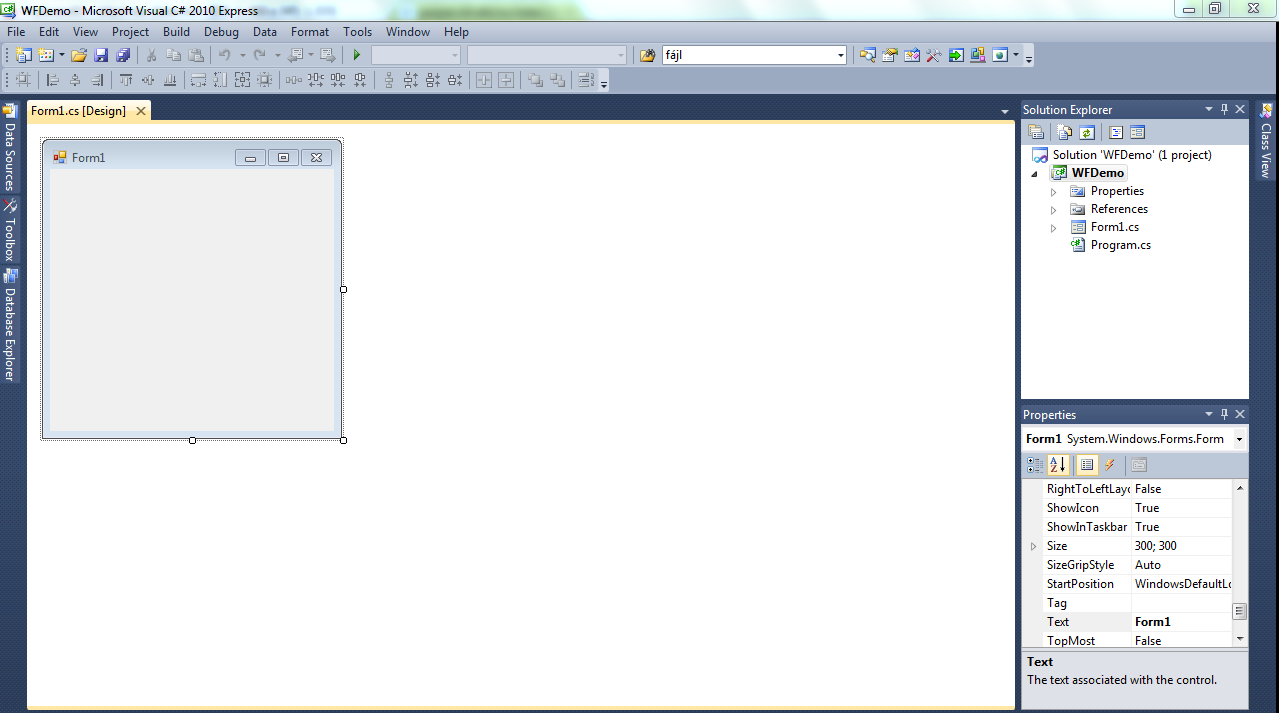Open the Project menu
The height and width of the screenshot is (713, 1279).
coord(130,32)
